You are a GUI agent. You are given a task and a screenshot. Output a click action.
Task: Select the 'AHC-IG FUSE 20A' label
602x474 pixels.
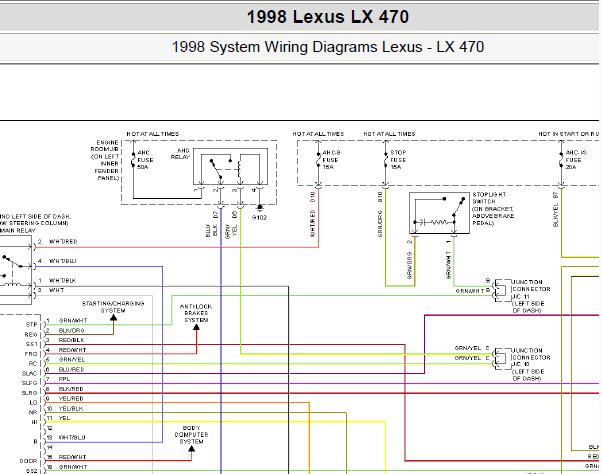pos(576,160)
